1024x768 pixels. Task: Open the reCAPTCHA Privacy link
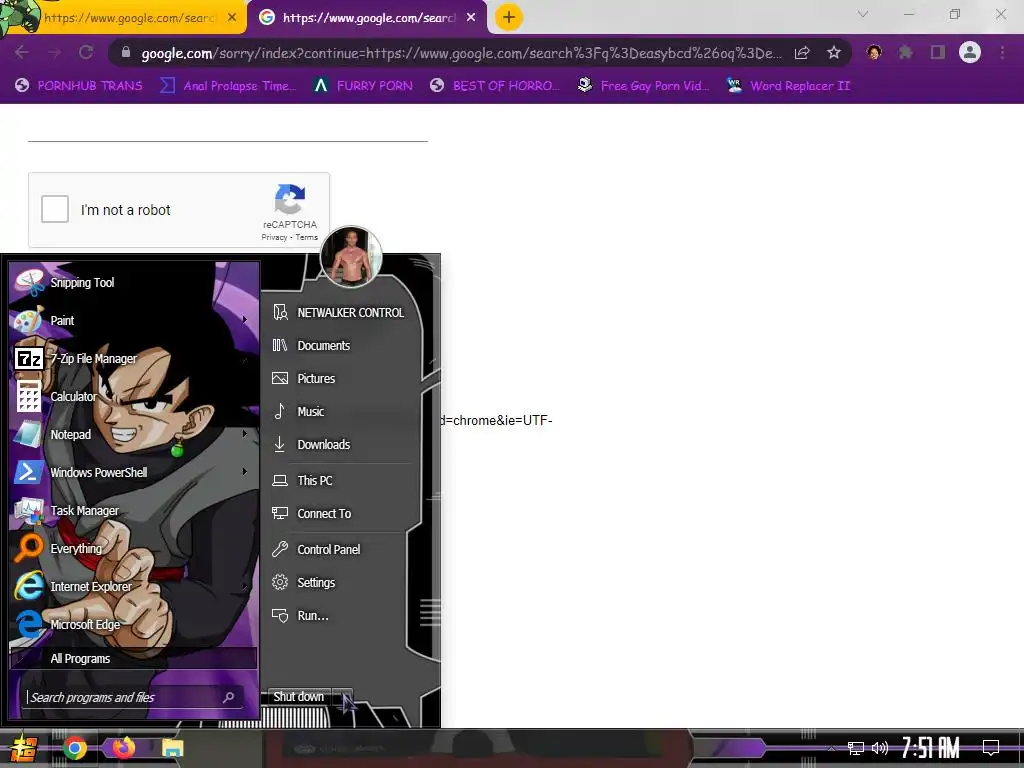(x=274, y=238)
